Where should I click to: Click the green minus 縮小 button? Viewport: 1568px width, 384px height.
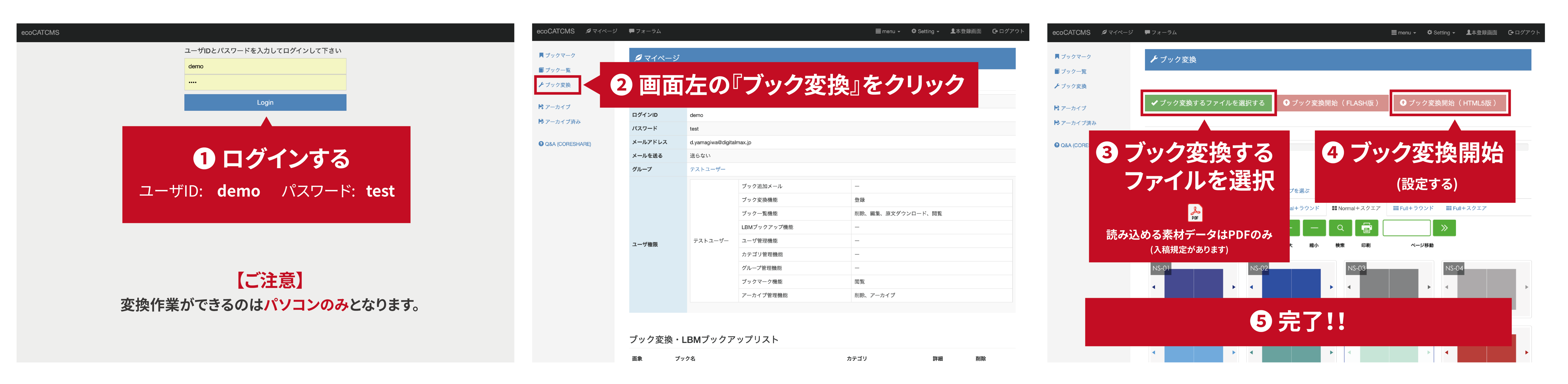pyautogui.click(x=1314, y=228)
